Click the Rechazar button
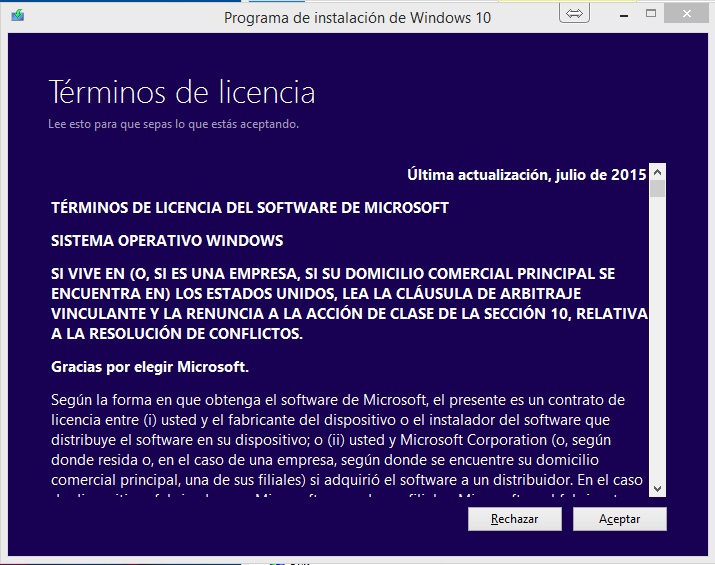 click(514, 519)
